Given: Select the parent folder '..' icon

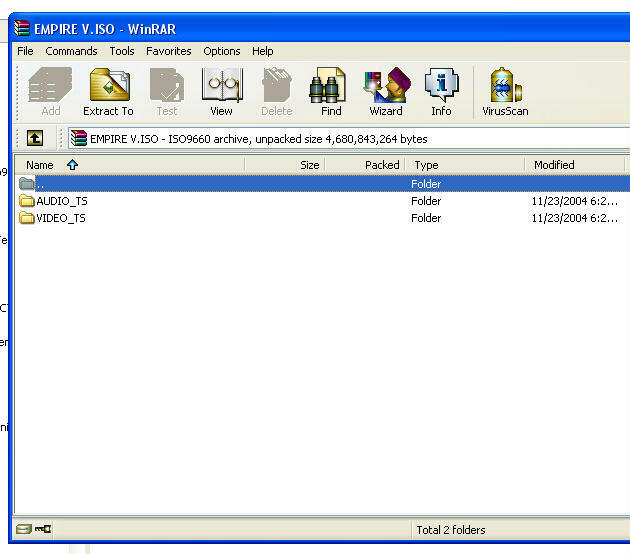Looking at the screenshot, I should click(27, 184).
